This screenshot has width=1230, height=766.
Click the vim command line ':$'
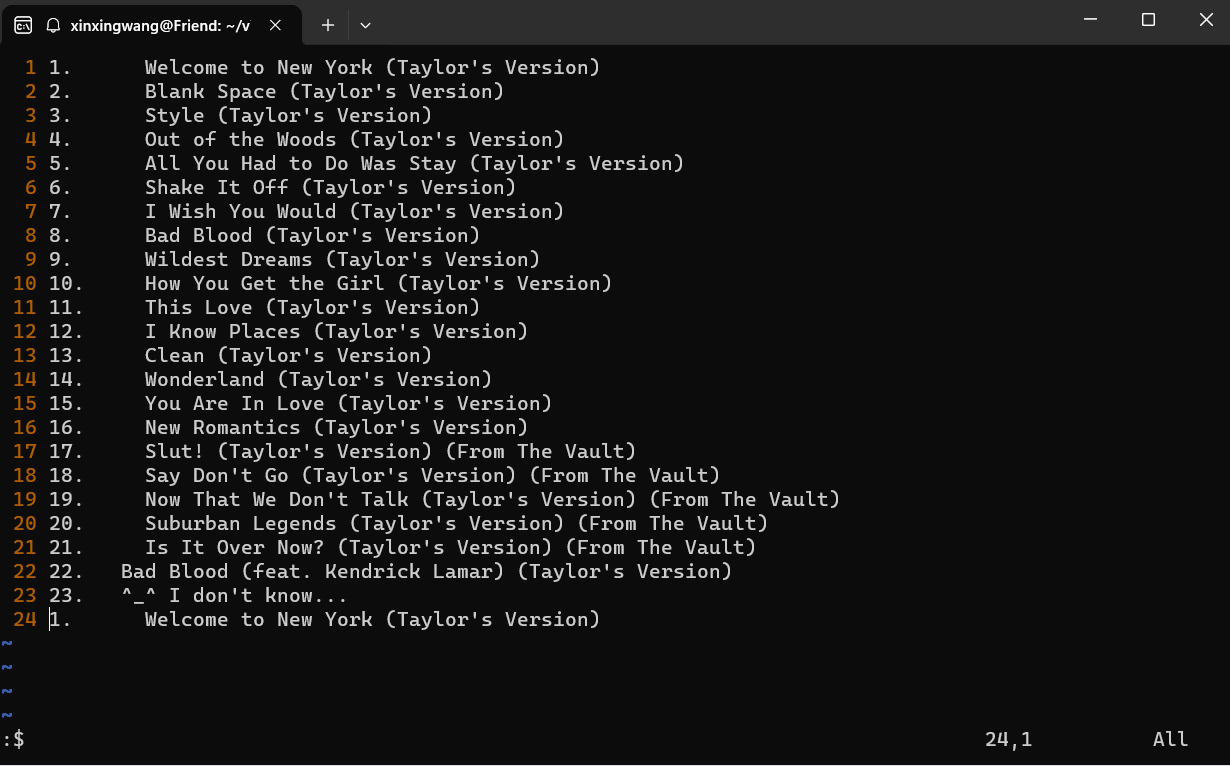click(x=14, y=740)
